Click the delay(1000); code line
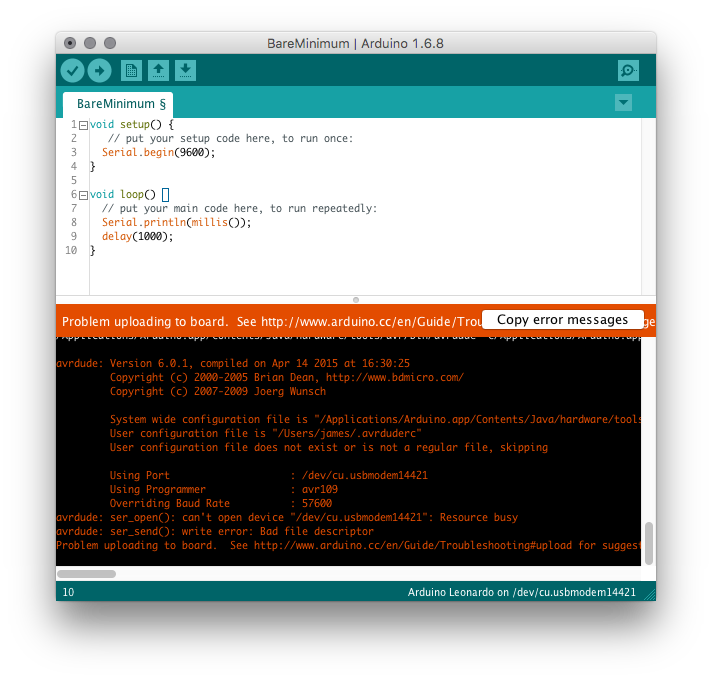The image size is (712, 681). pyautogui.click(x=138, y=237)
